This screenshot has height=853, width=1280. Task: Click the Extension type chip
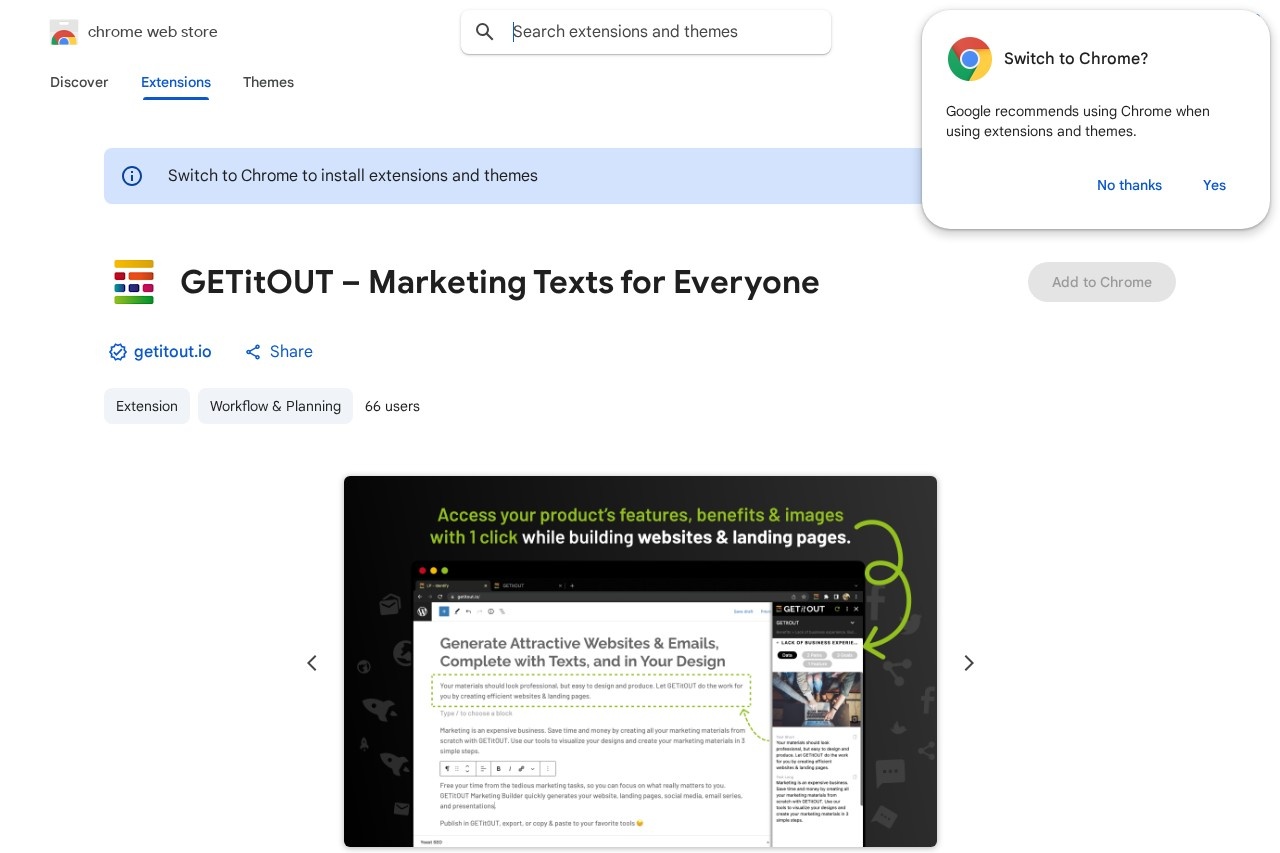click(x=147, y=406)
